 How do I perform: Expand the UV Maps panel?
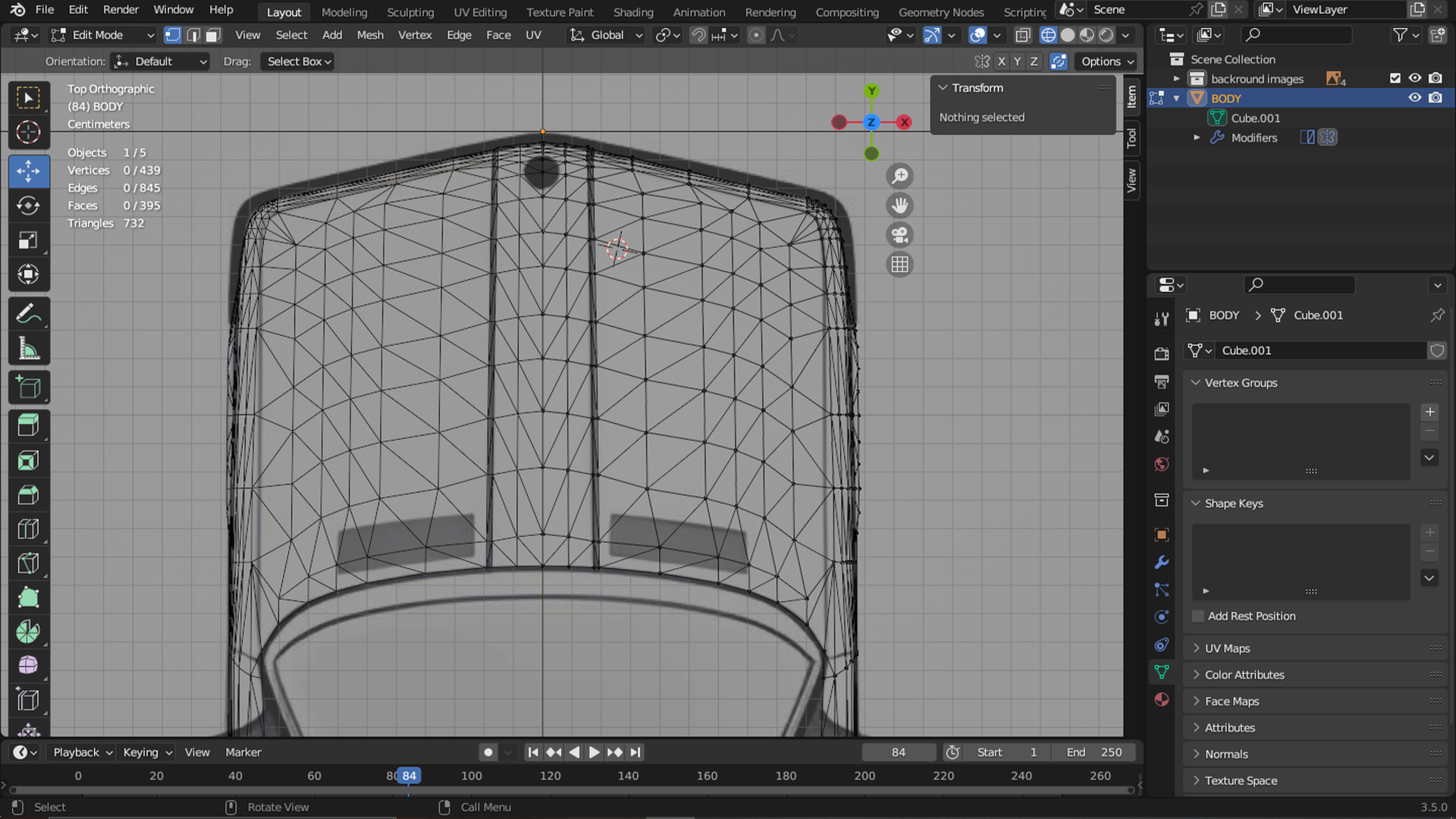point(1227,648)
